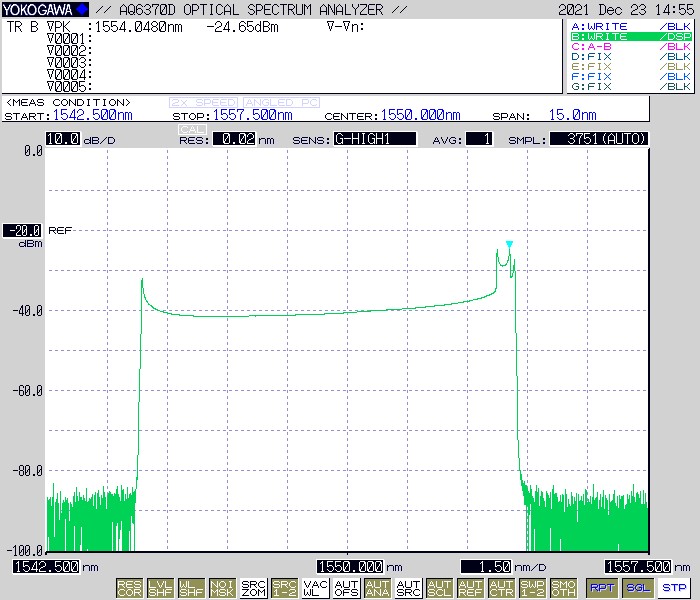Select the NOI MSK icon
The image size is (700, 600).
[223, 587]
